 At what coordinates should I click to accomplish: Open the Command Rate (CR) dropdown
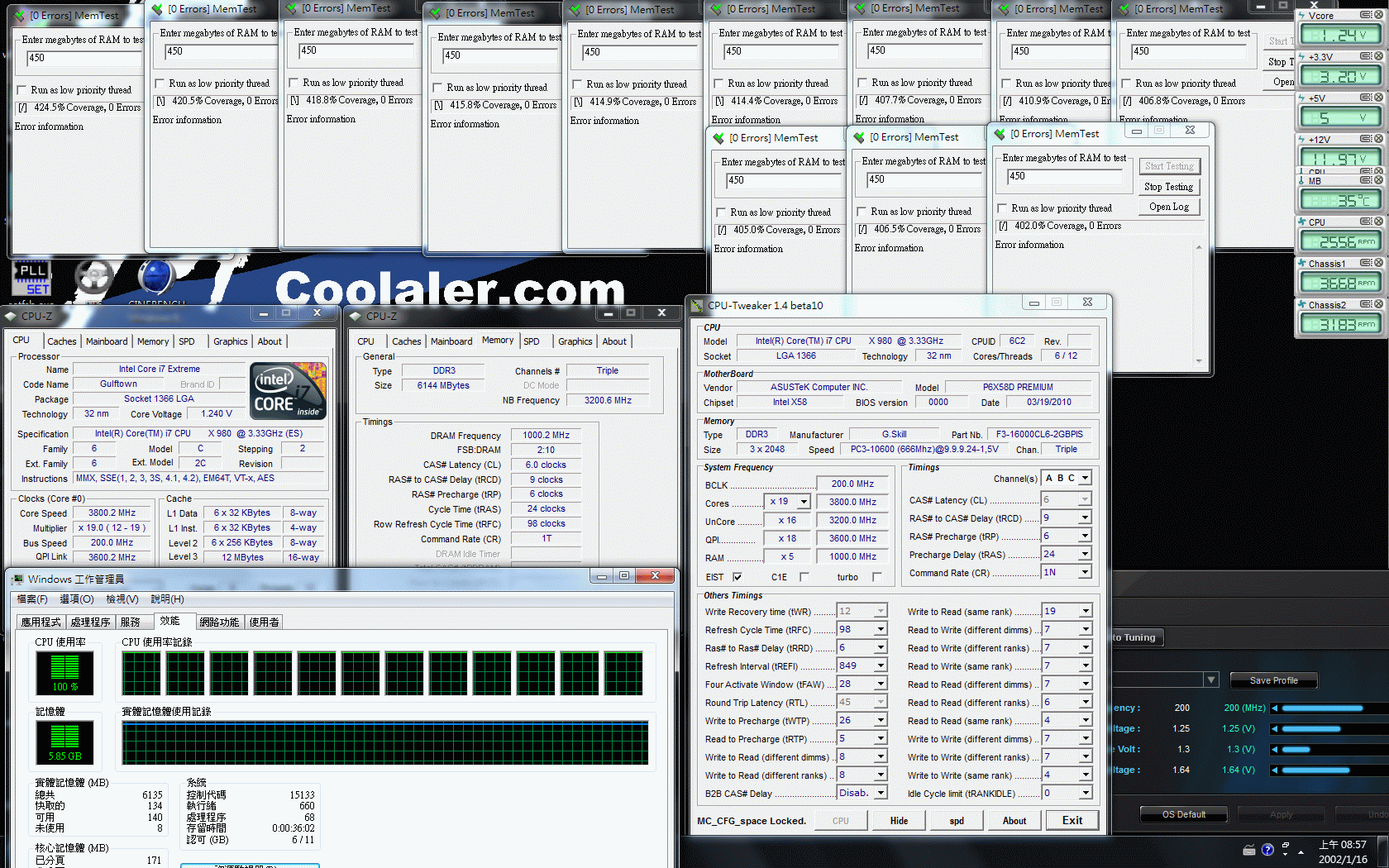(1085, 572)
